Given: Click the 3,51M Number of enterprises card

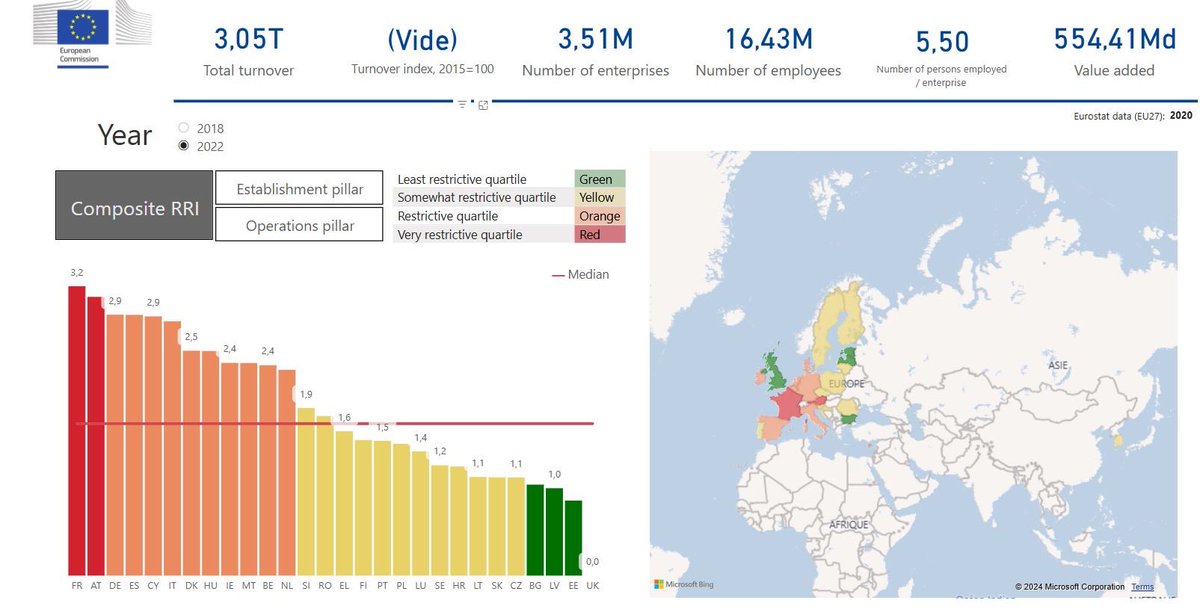Looking at the screenshot, I should [x=595, y=52].
